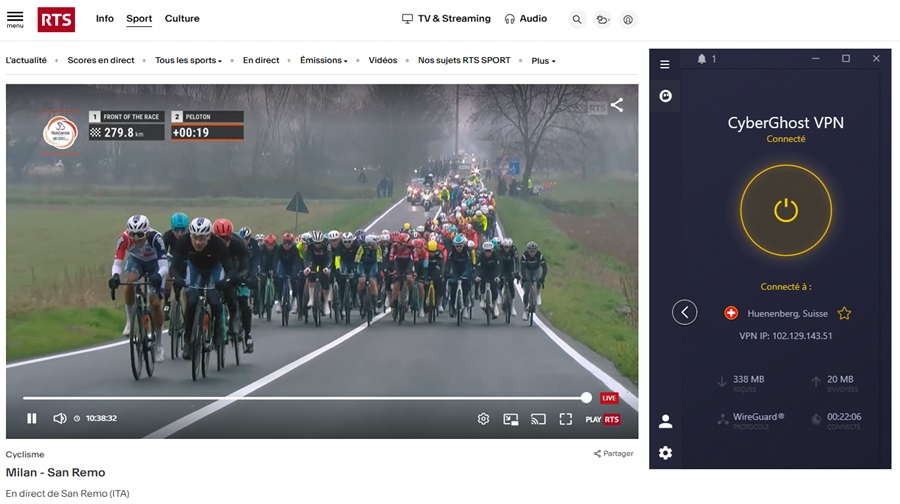Open the Info tab

[x=104, y=18]
